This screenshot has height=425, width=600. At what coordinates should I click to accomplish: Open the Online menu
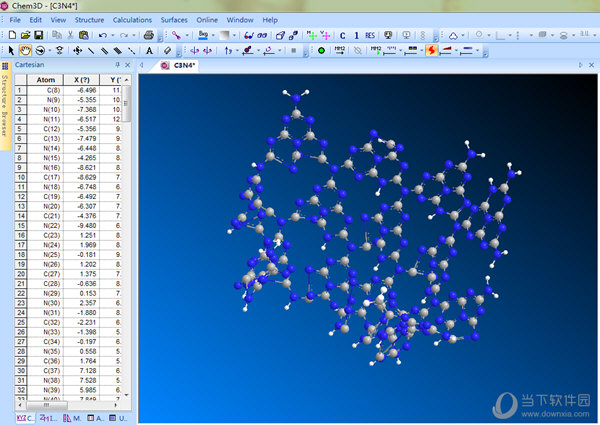(x=207, y=20)
